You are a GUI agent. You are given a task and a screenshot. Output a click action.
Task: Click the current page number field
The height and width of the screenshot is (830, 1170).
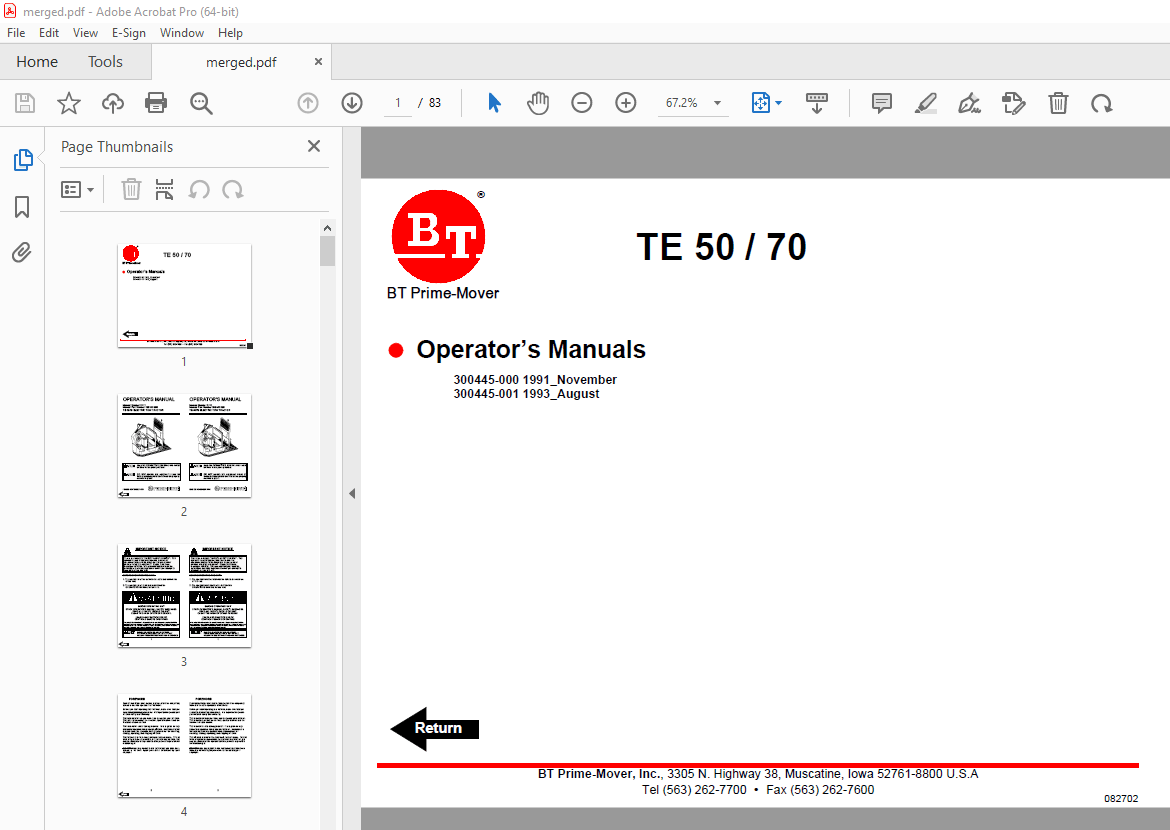pyautogui.click(x=398, y=103)
